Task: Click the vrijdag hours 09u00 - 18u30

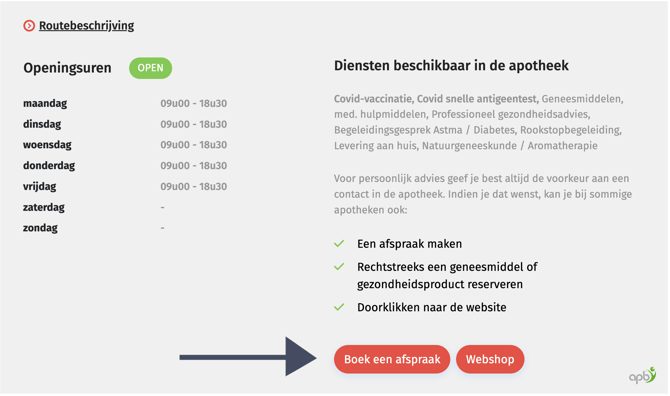Action: pos(194,187)
